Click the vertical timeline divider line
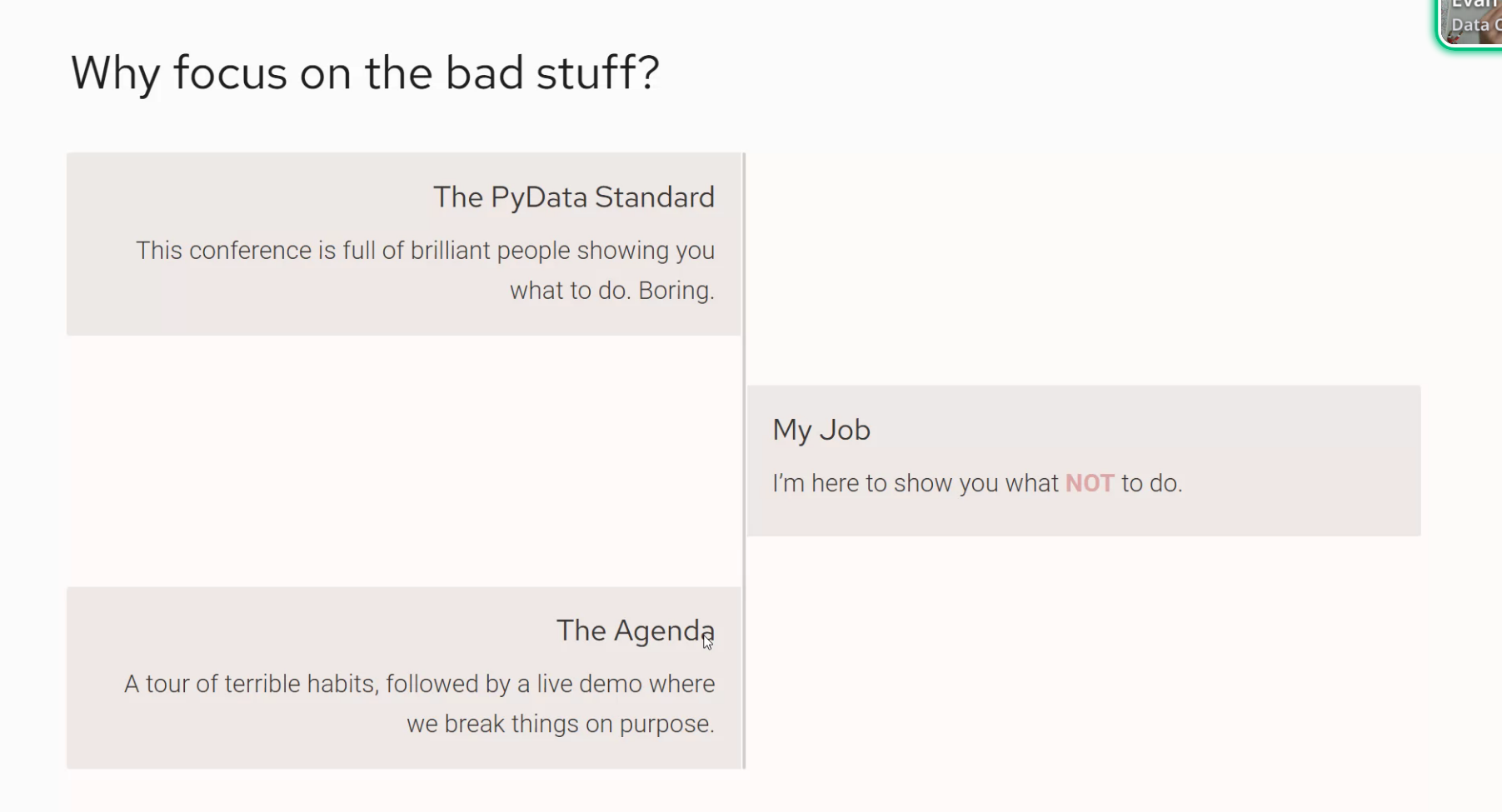This screenshot has width=1502, height=812. [744, 460]
